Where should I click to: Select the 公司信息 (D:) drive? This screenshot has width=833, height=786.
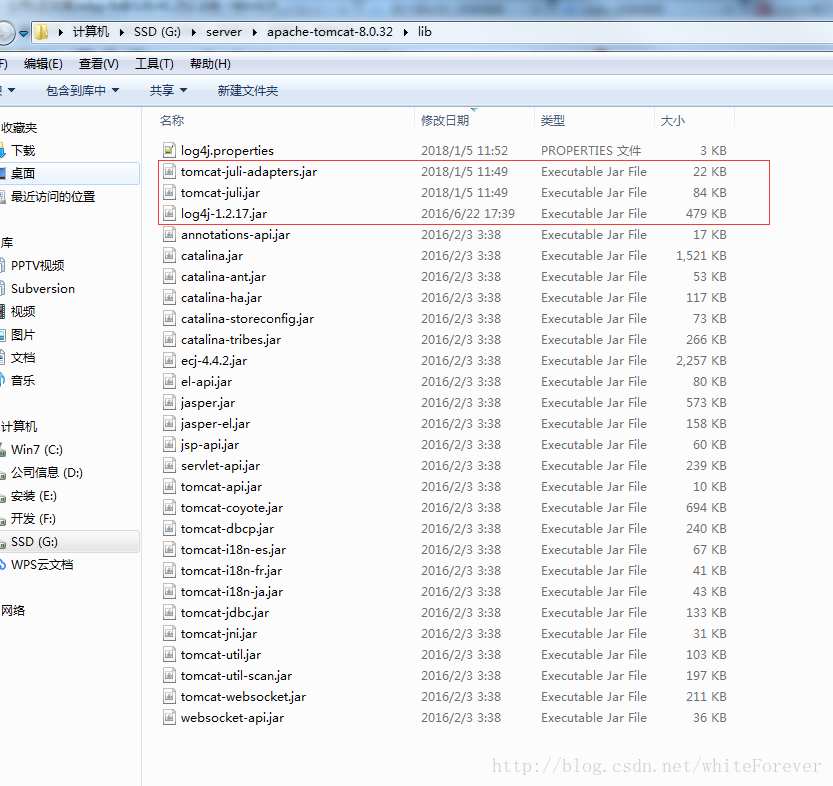(47, 473)
